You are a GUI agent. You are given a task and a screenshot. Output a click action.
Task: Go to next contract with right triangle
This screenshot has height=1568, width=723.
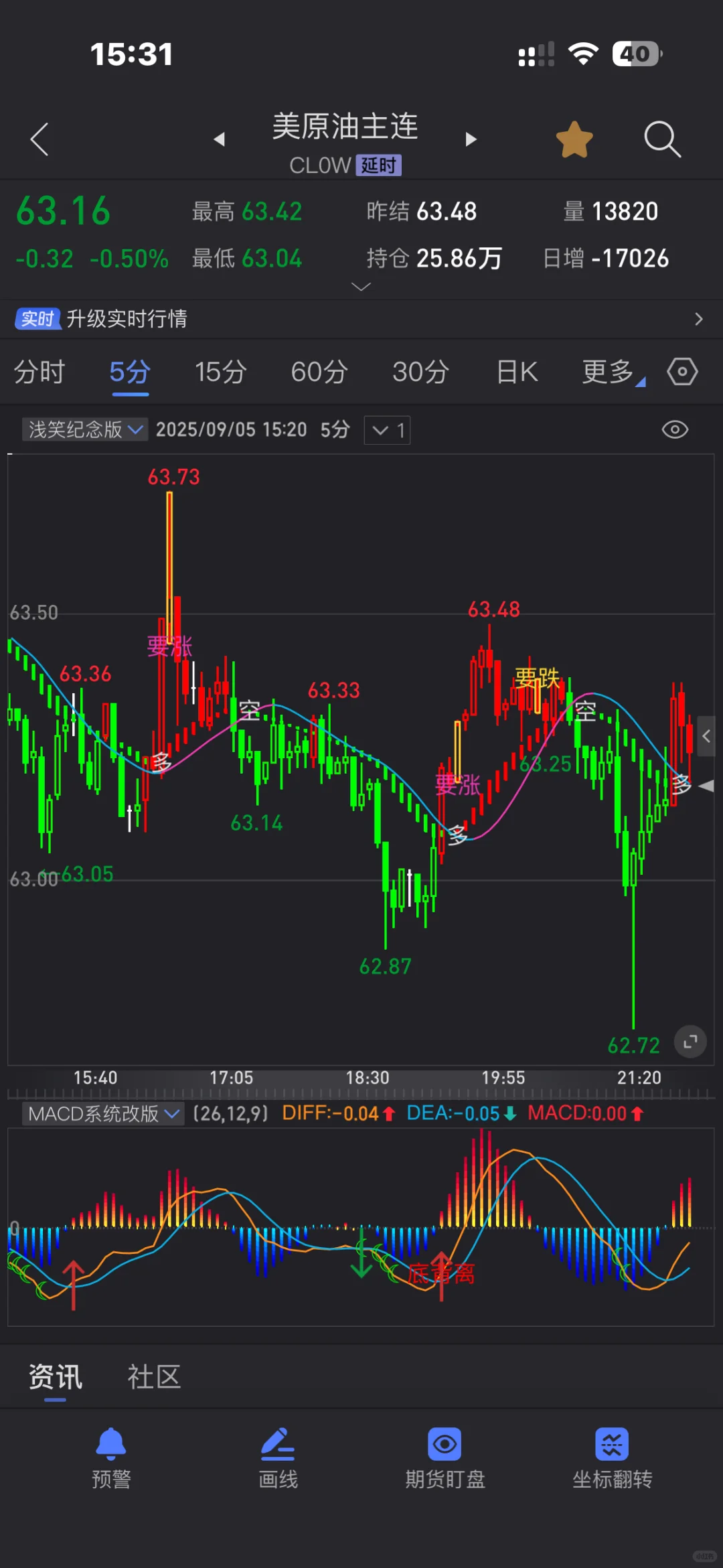pyautogui.click(x=471, y=139)
